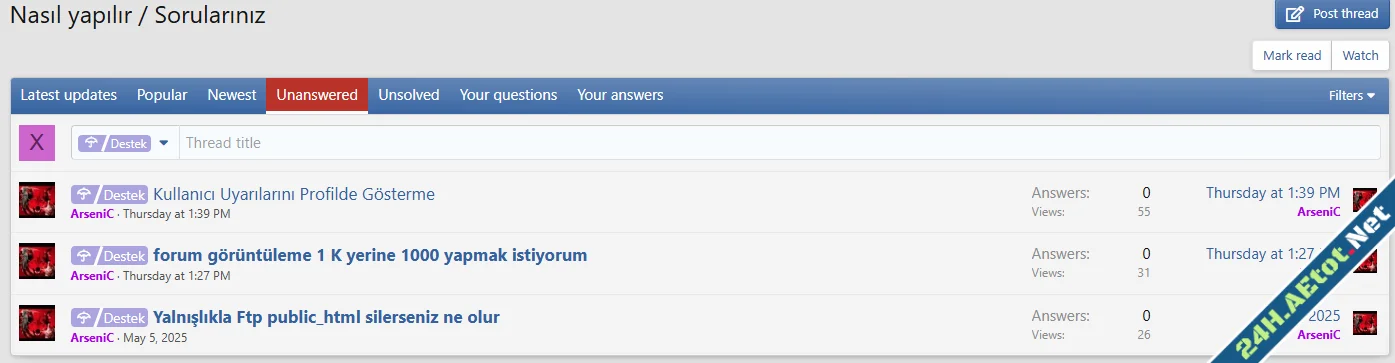This screenshot has height=363, width=1395.
Task: Click Destek prefix tag on second thread
Action: (x=109, y=255)
